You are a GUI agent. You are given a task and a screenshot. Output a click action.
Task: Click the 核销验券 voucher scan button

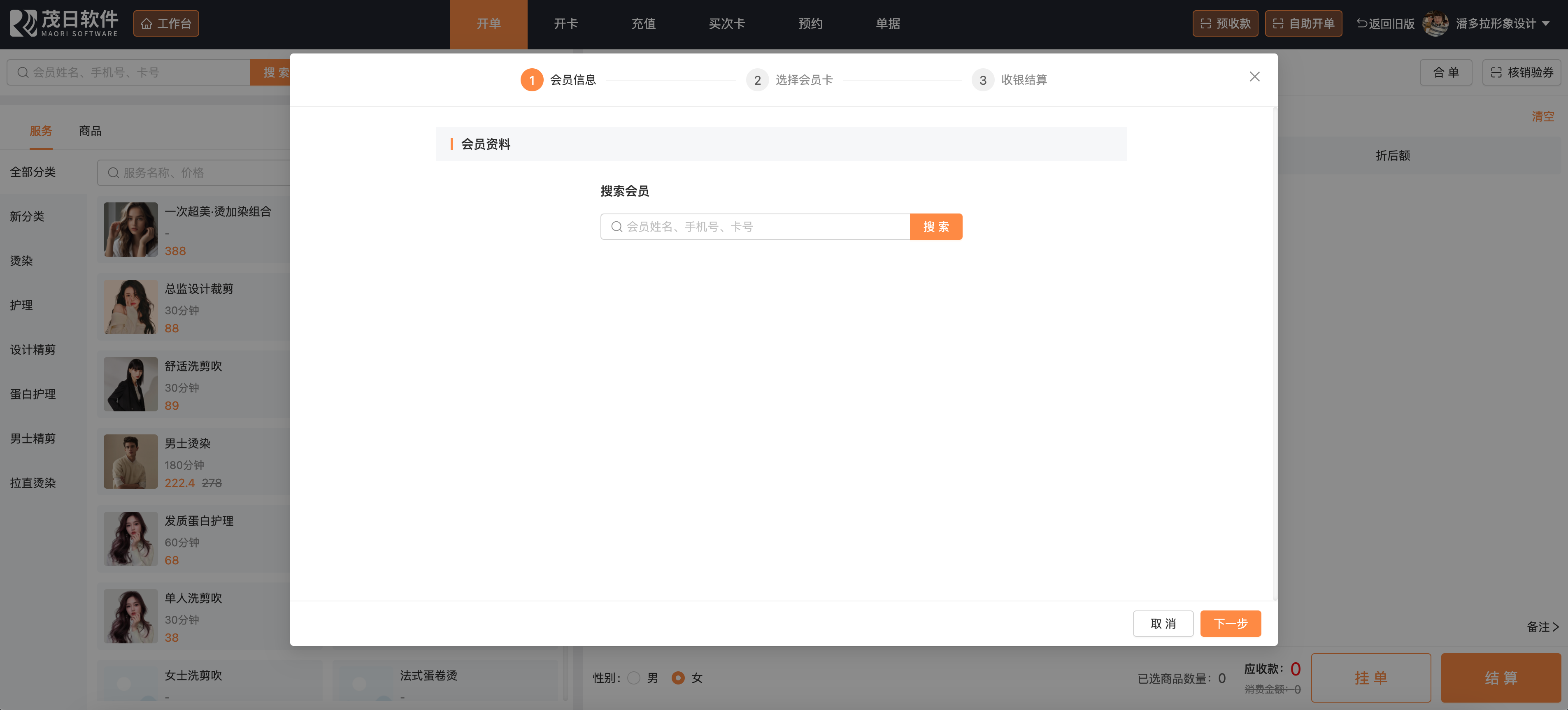coord(1521,72)
